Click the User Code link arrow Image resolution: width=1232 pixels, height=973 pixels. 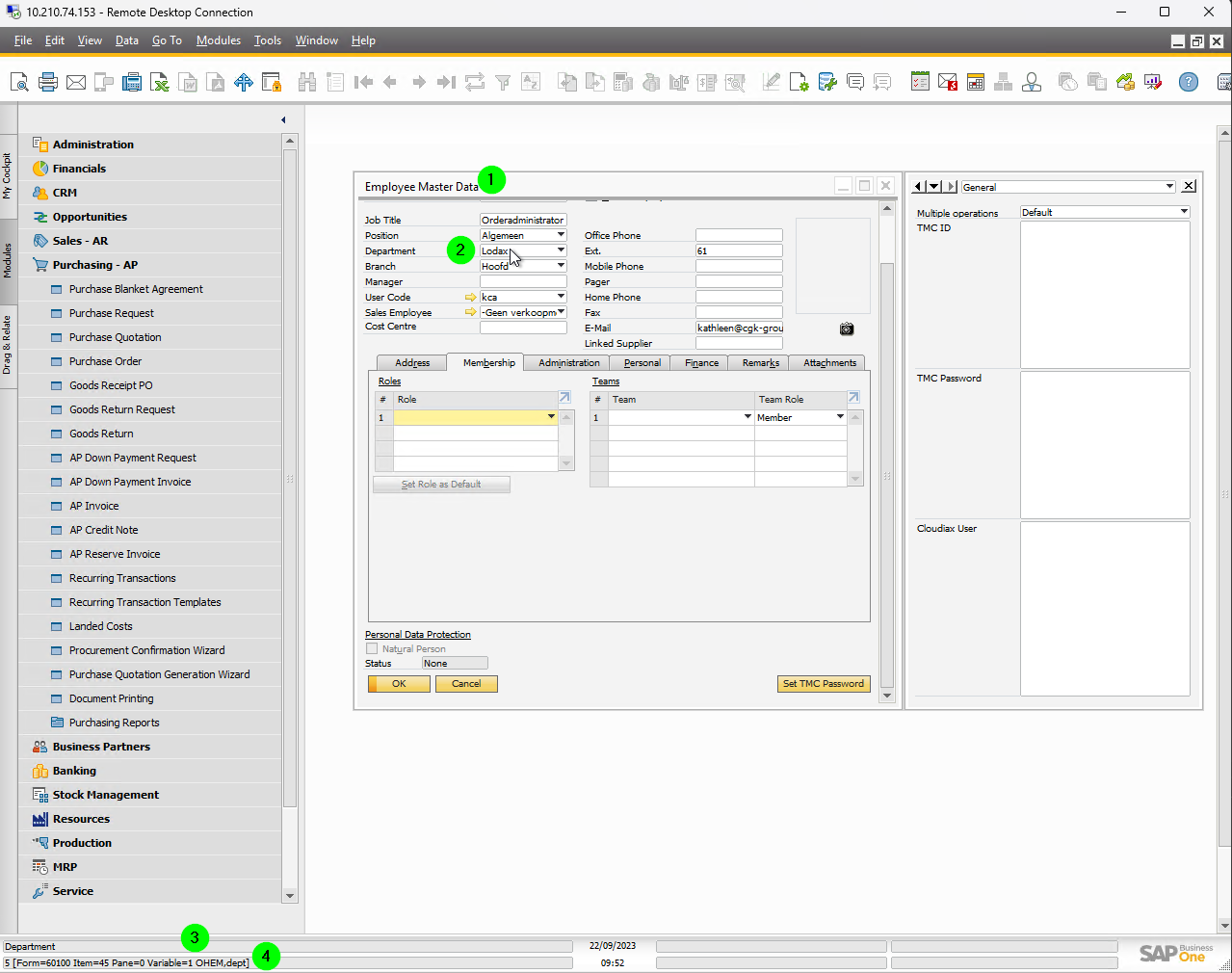tap(470, 297)
